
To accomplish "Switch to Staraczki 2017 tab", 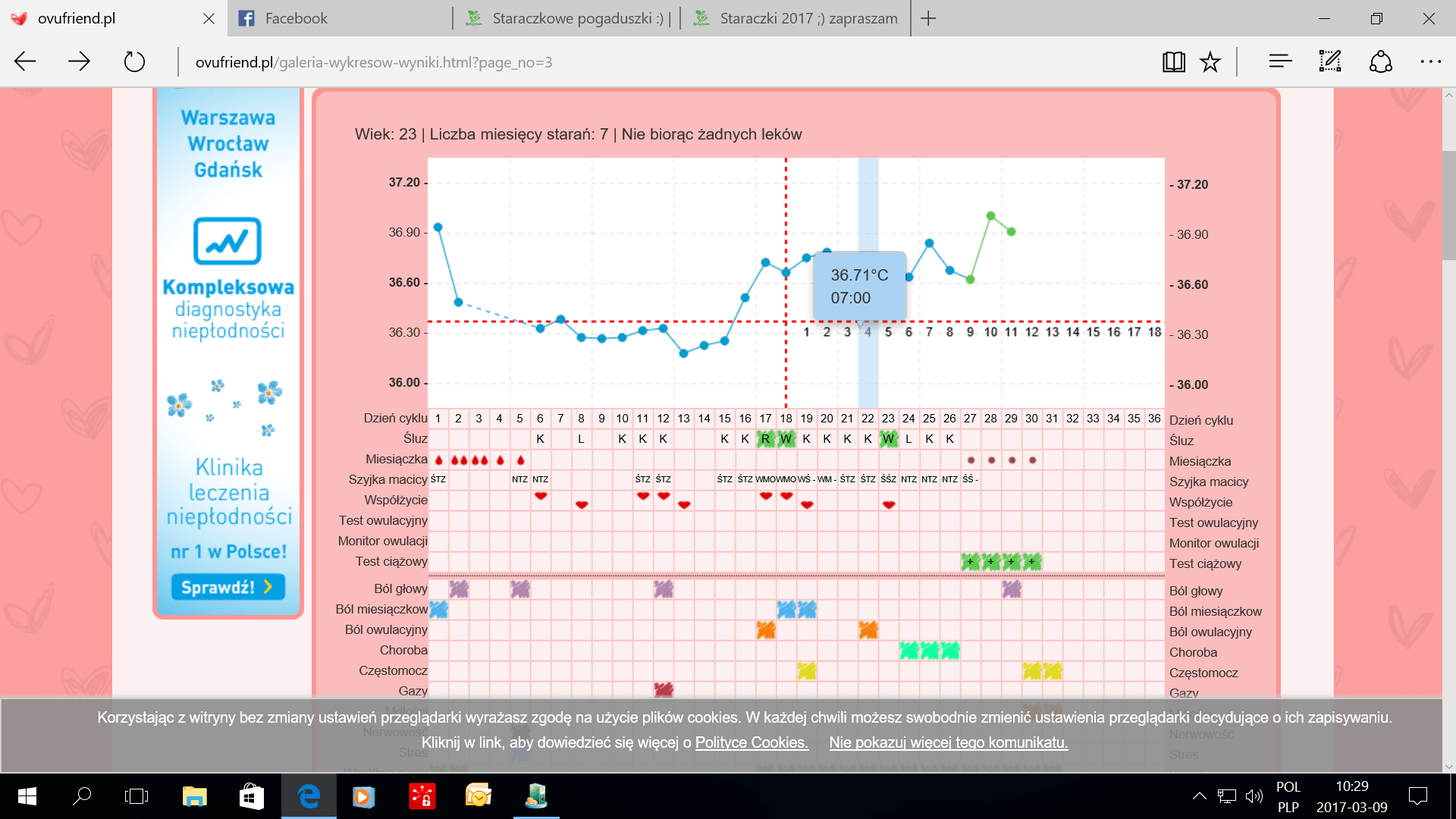I will 808,18.
